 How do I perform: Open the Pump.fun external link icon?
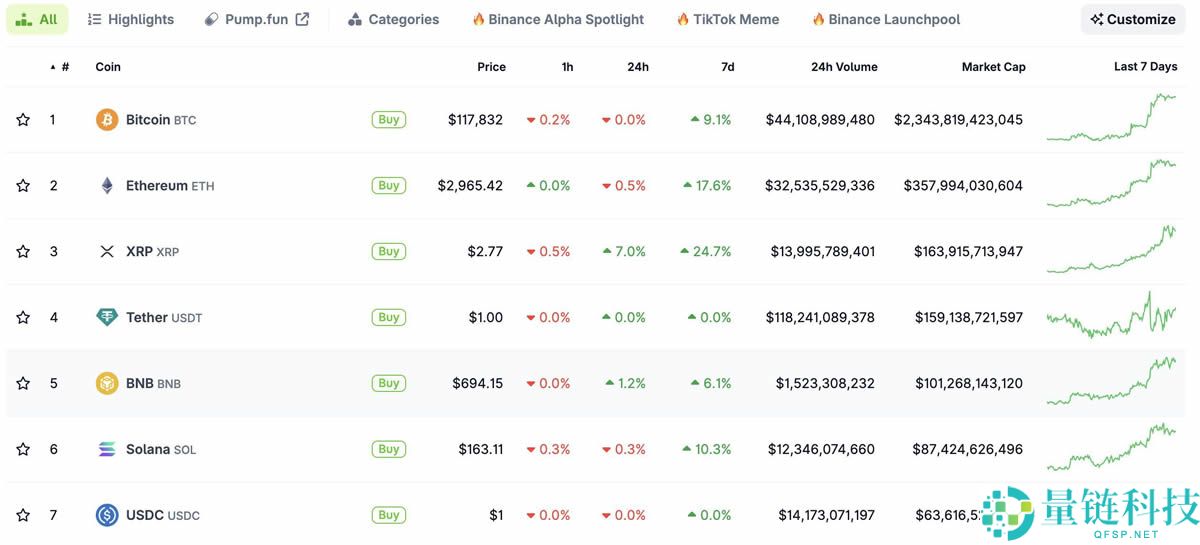[x=302, y=19]
